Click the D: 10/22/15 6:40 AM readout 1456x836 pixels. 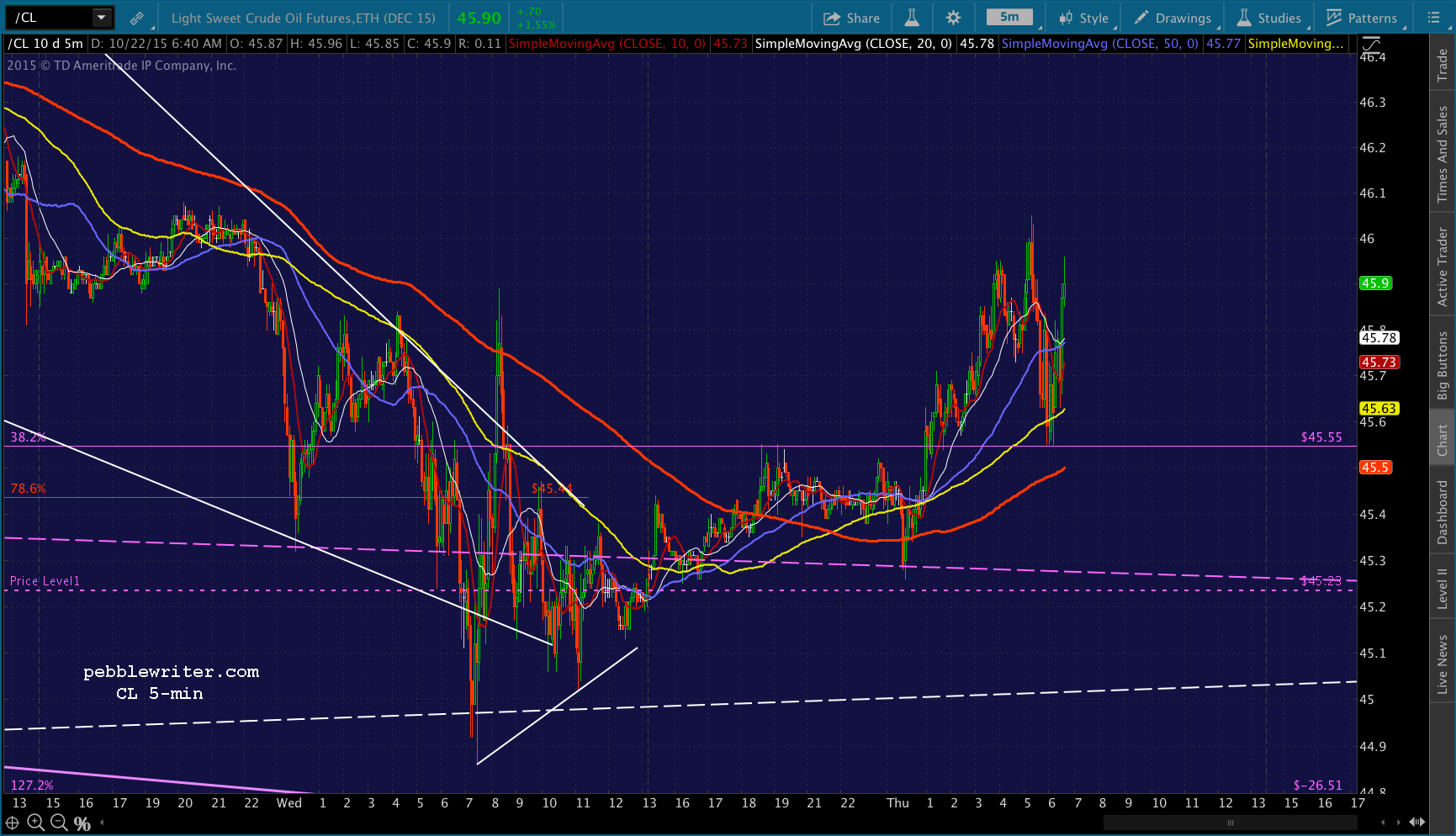click(156, 44)
